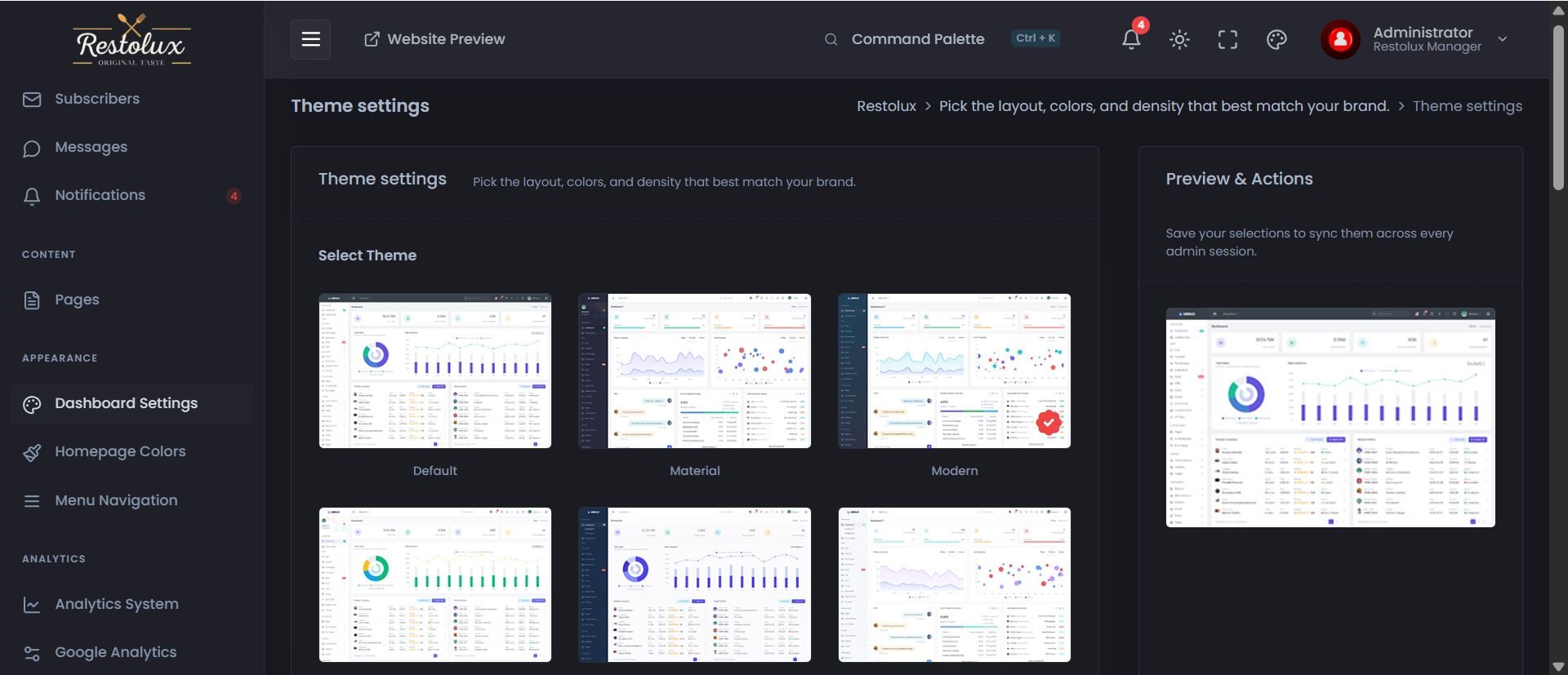Open the Command Palette search field
1568x675 pixels.
coord(917,39)
